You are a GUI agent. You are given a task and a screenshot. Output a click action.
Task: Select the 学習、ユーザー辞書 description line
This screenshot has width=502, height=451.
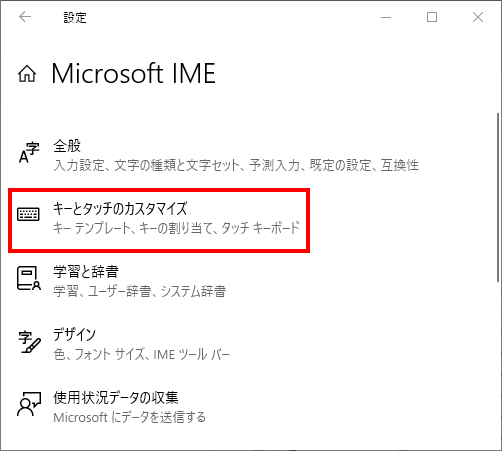tap(140, 291)
